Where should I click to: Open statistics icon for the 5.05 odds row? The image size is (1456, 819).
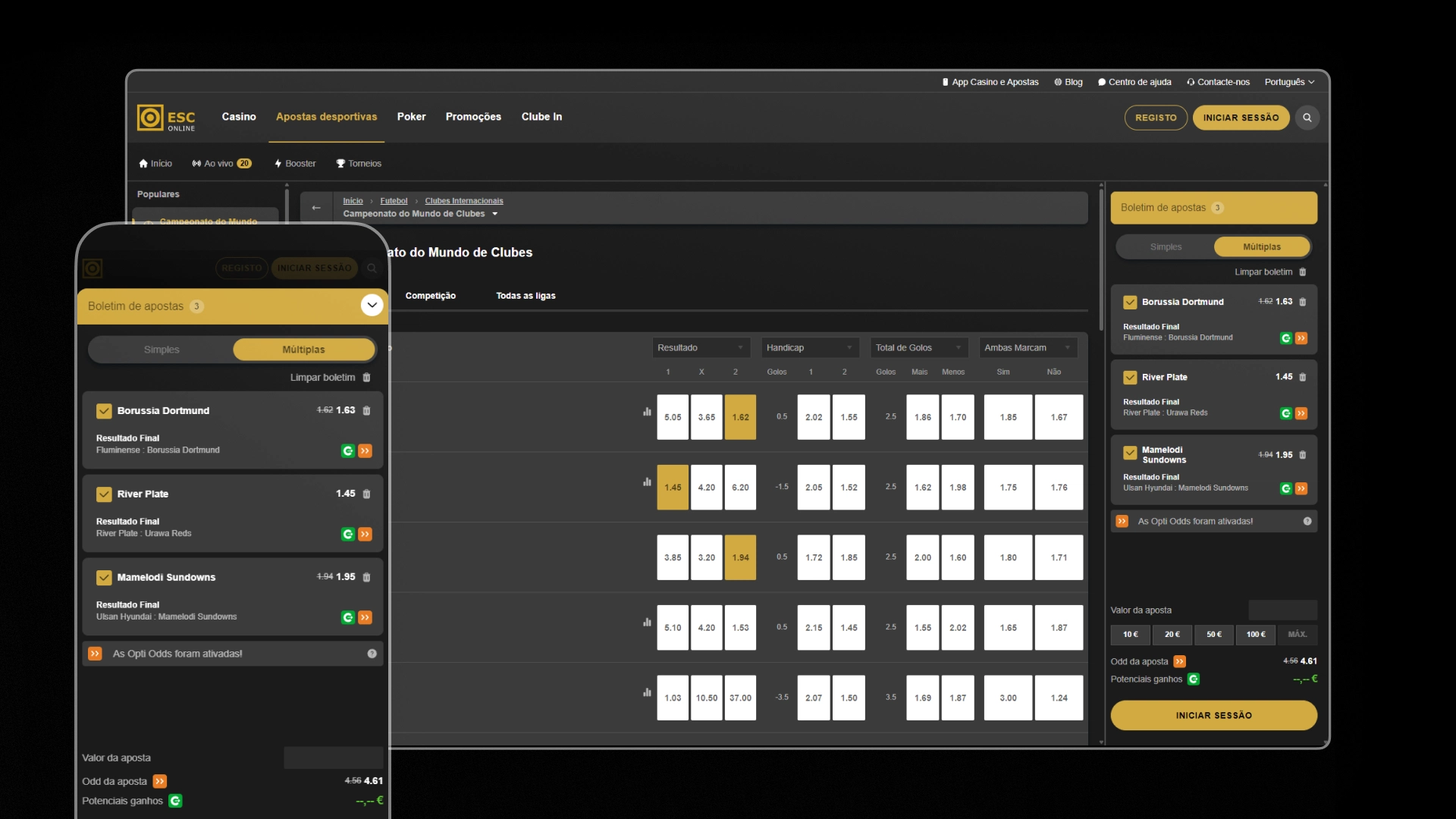click(647, 412)
